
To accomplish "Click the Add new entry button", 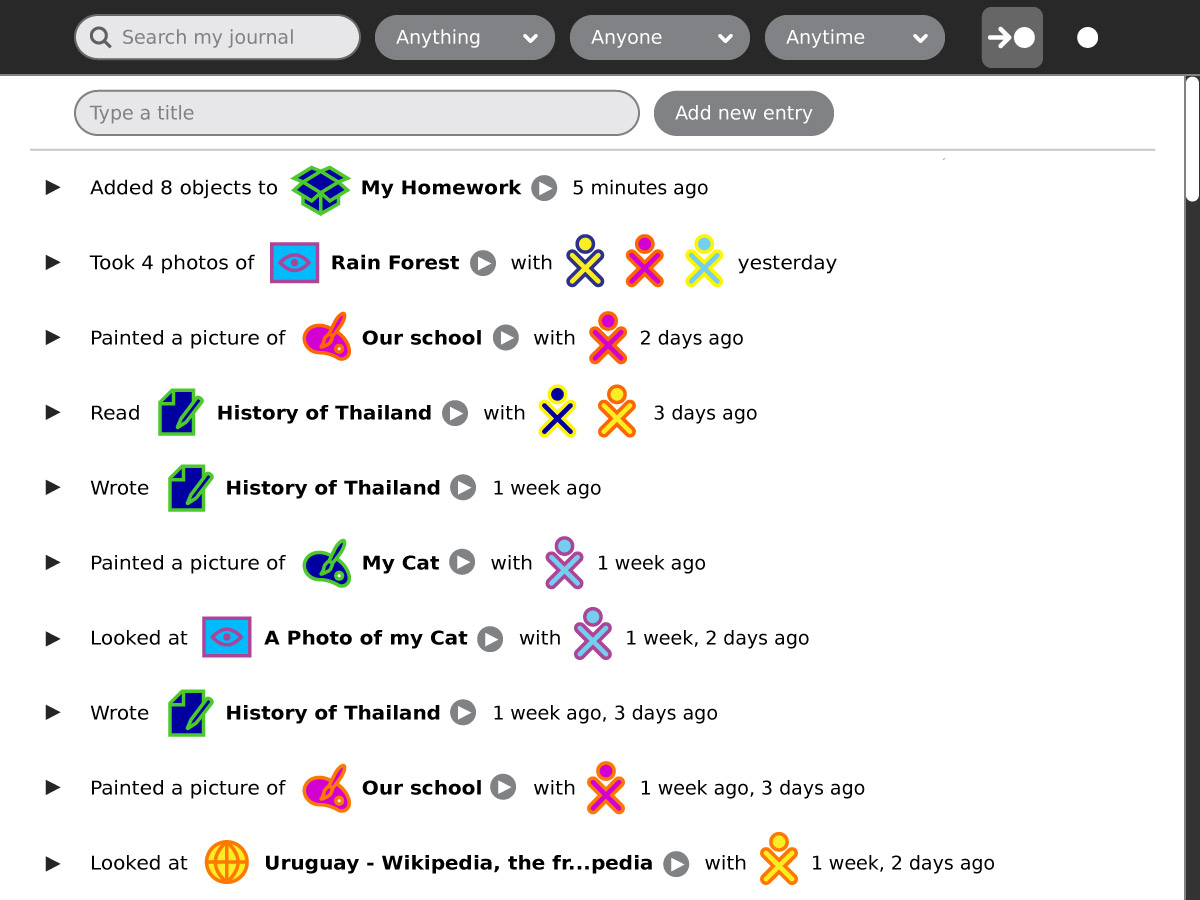I will [x=743, y=113].
